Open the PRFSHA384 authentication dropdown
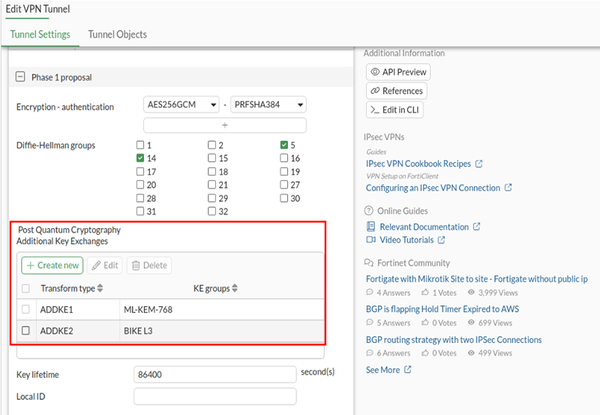The image size is (600, 415). 268,105
